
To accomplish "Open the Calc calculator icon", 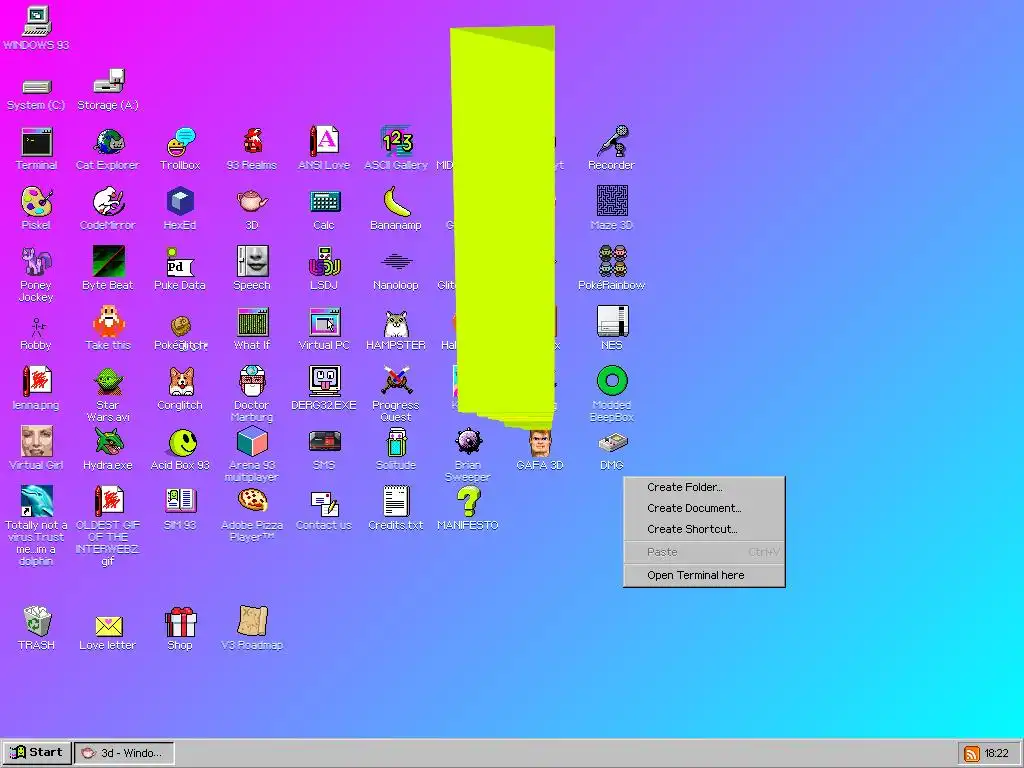I will (324, 202).
